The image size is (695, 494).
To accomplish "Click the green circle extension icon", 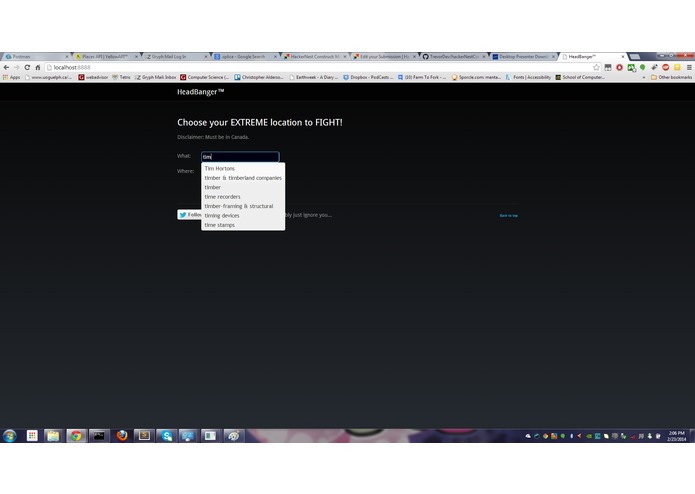I will point(642,67).
